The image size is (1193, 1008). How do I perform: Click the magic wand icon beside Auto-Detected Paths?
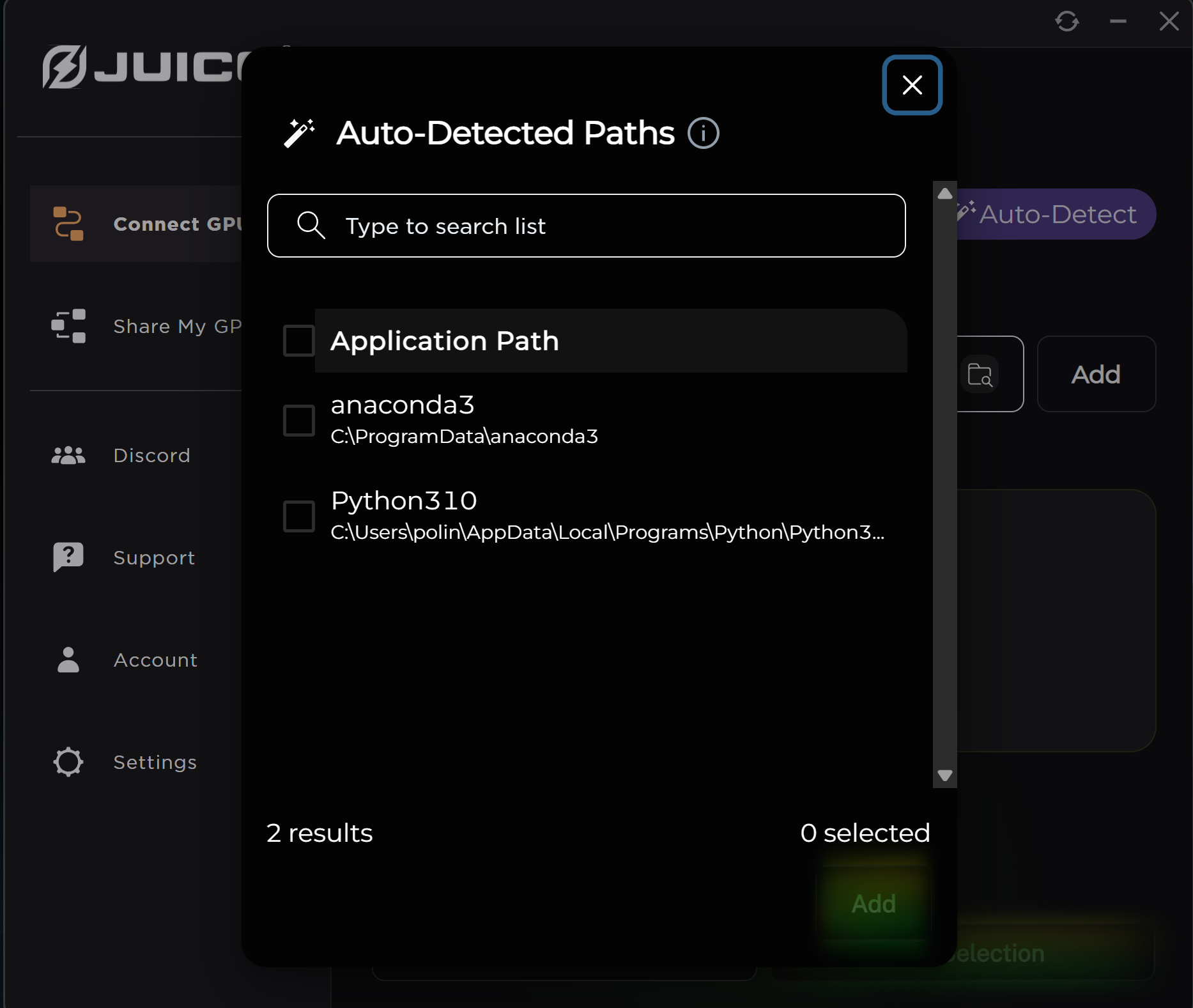coord(299,133)
